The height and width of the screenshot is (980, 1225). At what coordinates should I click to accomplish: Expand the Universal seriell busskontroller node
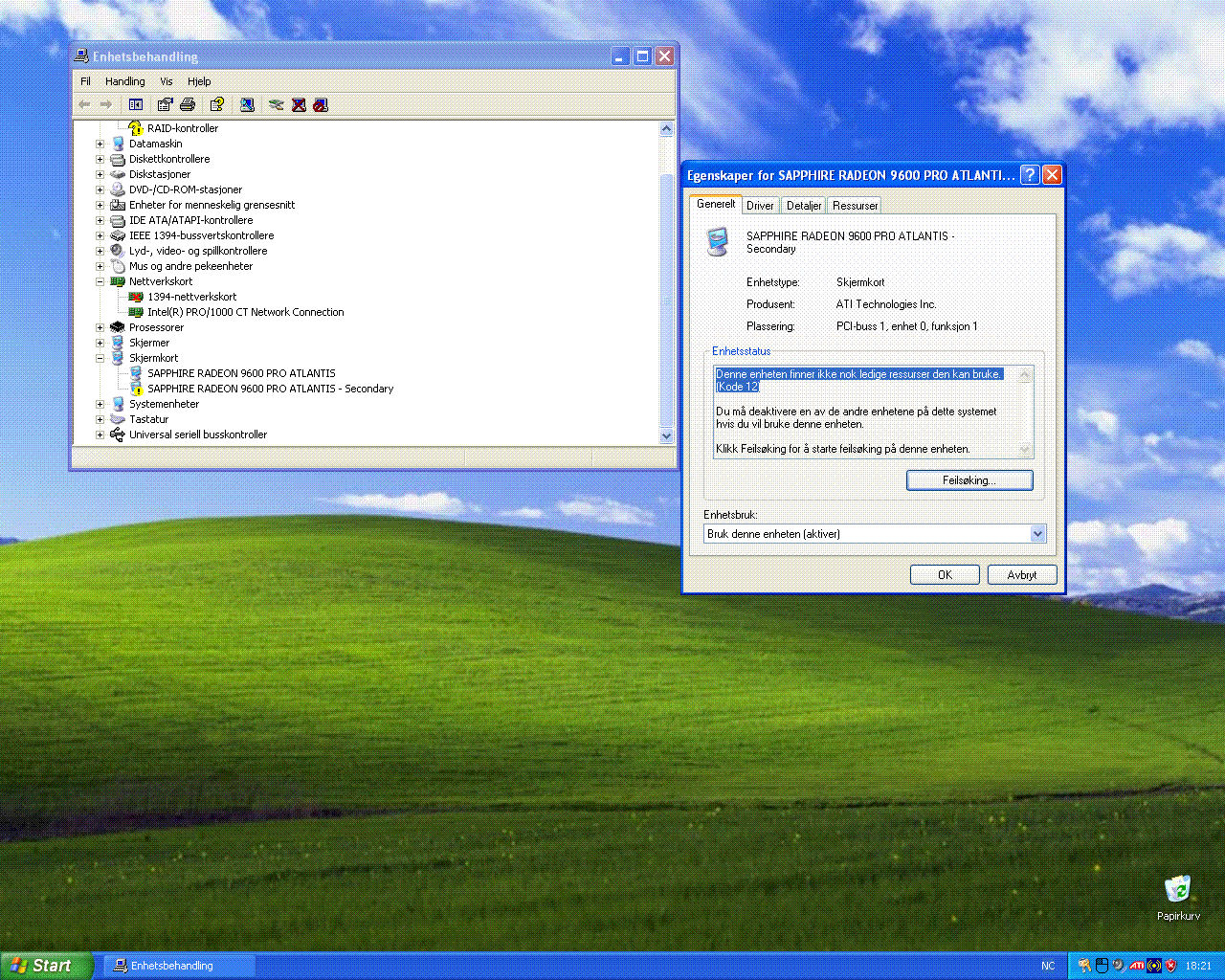point(100,434)
